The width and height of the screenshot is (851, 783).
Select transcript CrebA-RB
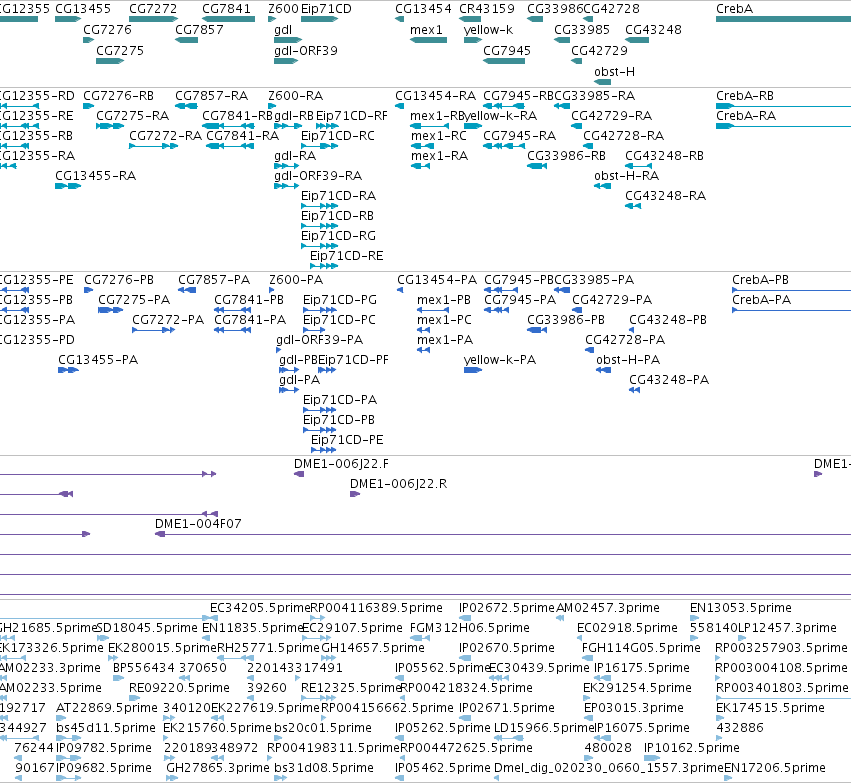[745, 96]
